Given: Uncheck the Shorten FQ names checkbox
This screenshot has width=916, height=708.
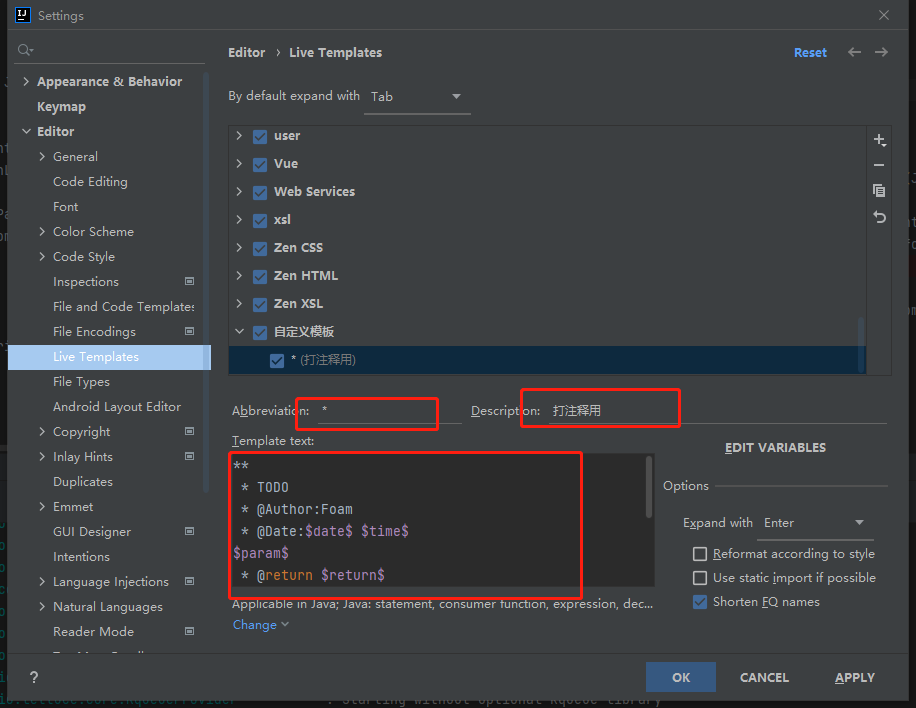Looking at the screenshot, I should pyautogui.click(x=700, y=602).
